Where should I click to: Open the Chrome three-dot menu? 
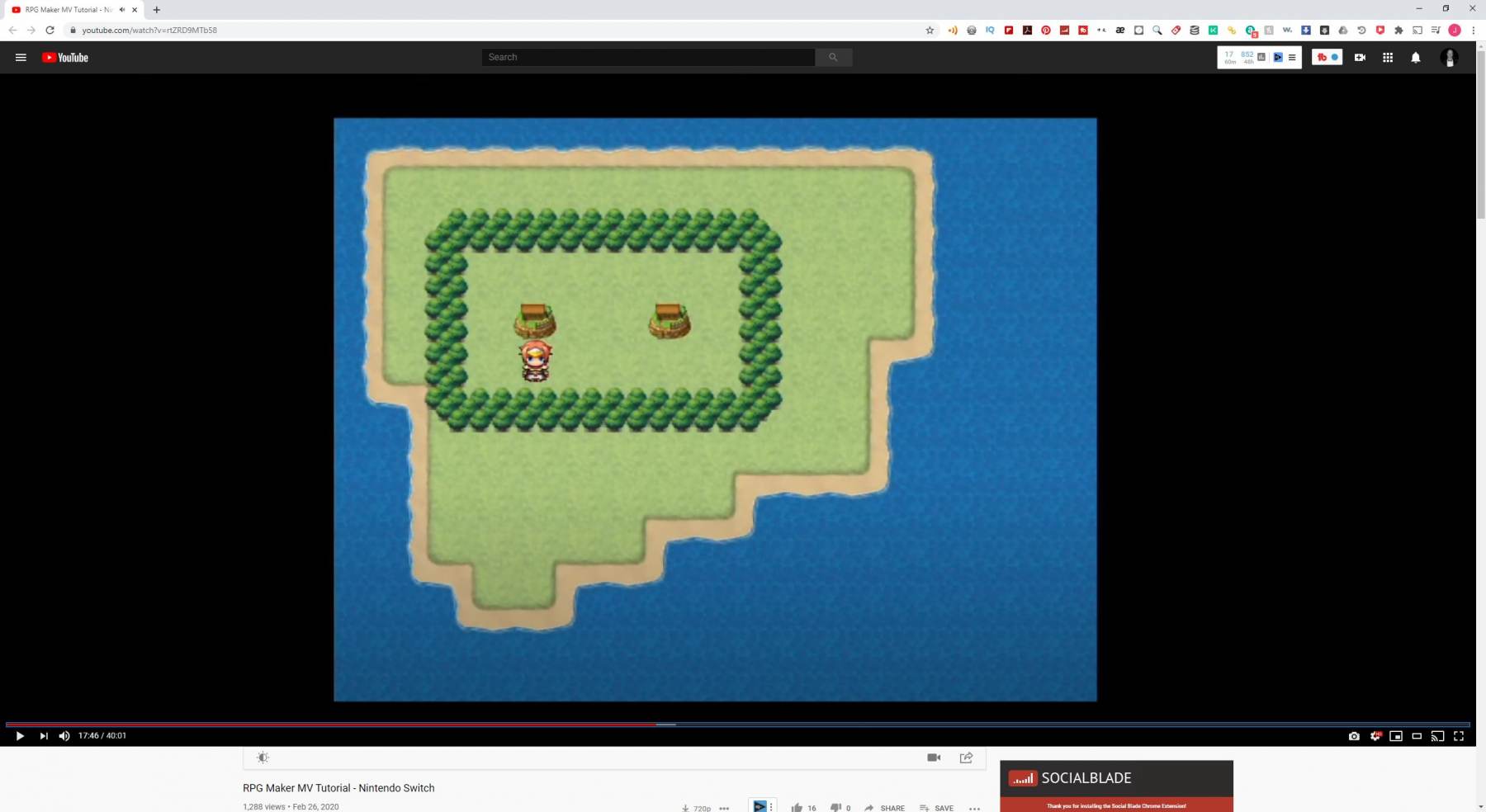(x=1473, y=31)
